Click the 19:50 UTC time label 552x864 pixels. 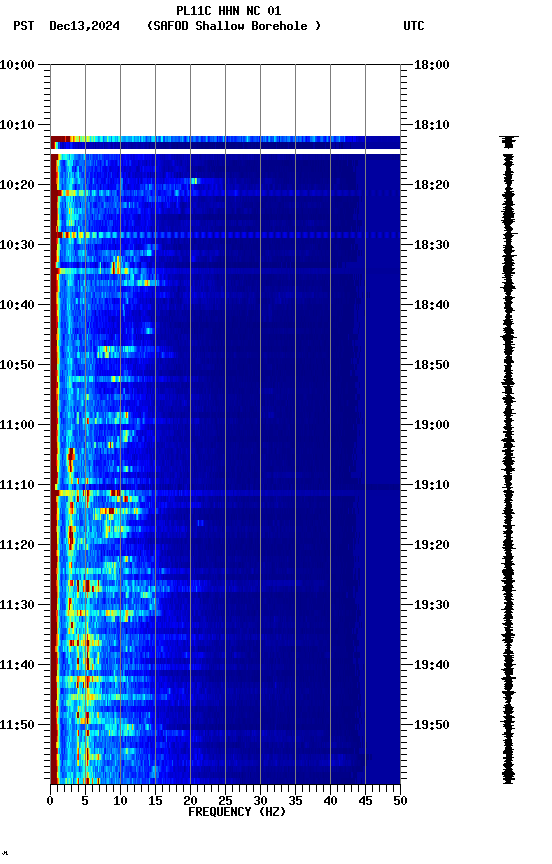[432, 725]
